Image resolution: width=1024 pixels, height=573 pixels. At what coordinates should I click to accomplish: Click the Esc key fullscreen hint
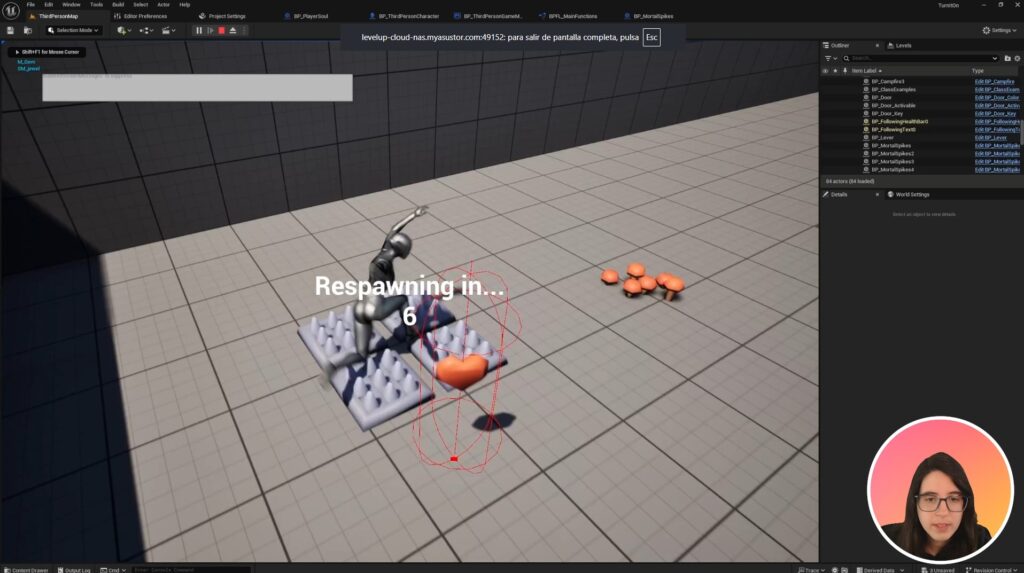point(651,37)
